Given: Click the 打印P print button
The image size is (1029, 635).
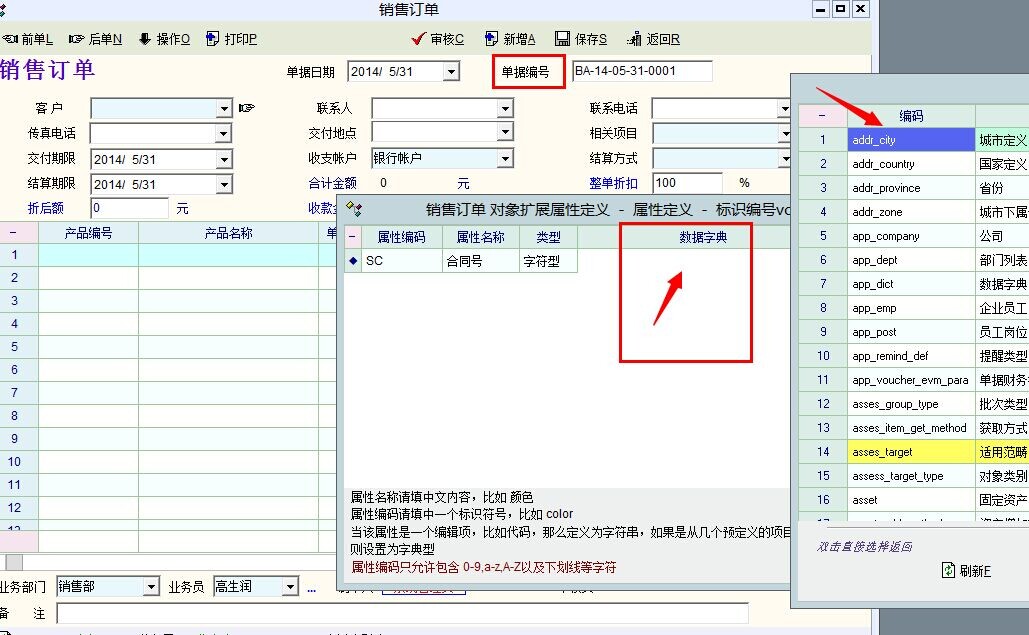Looking at the screenshot, I should (x=232, y=39).
